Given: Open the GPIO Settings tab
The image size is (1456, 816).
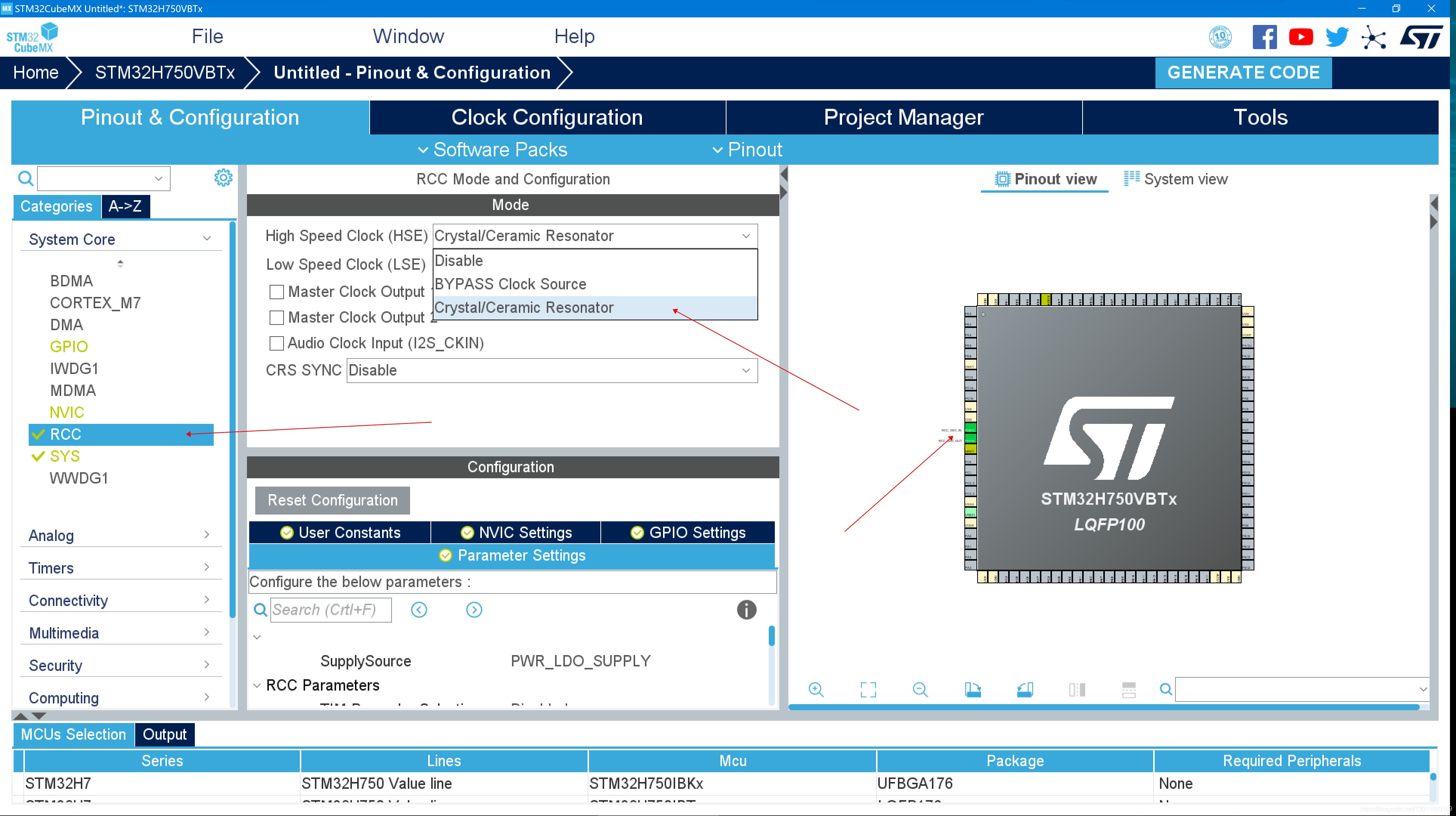Looking at the screenshot, I should tap(687, 532).
